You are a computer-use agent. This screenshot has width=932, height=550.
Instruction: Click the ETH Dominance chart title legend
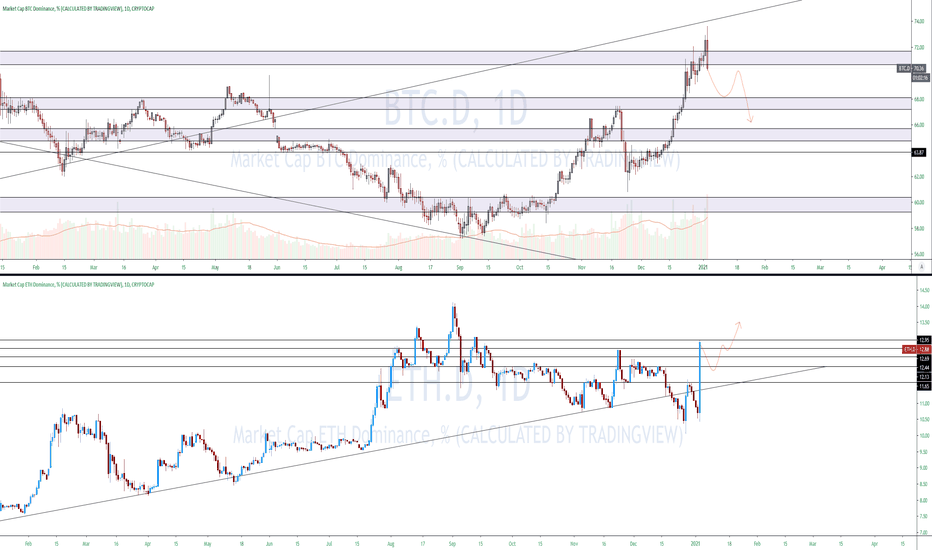(78, 285)
